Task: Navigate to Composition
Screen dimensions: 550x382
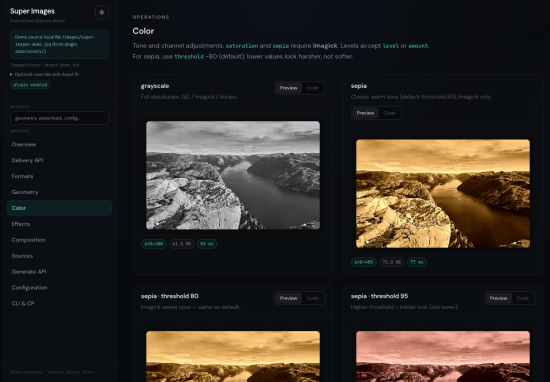Action: pyautogui.click(x=59, y=240)
